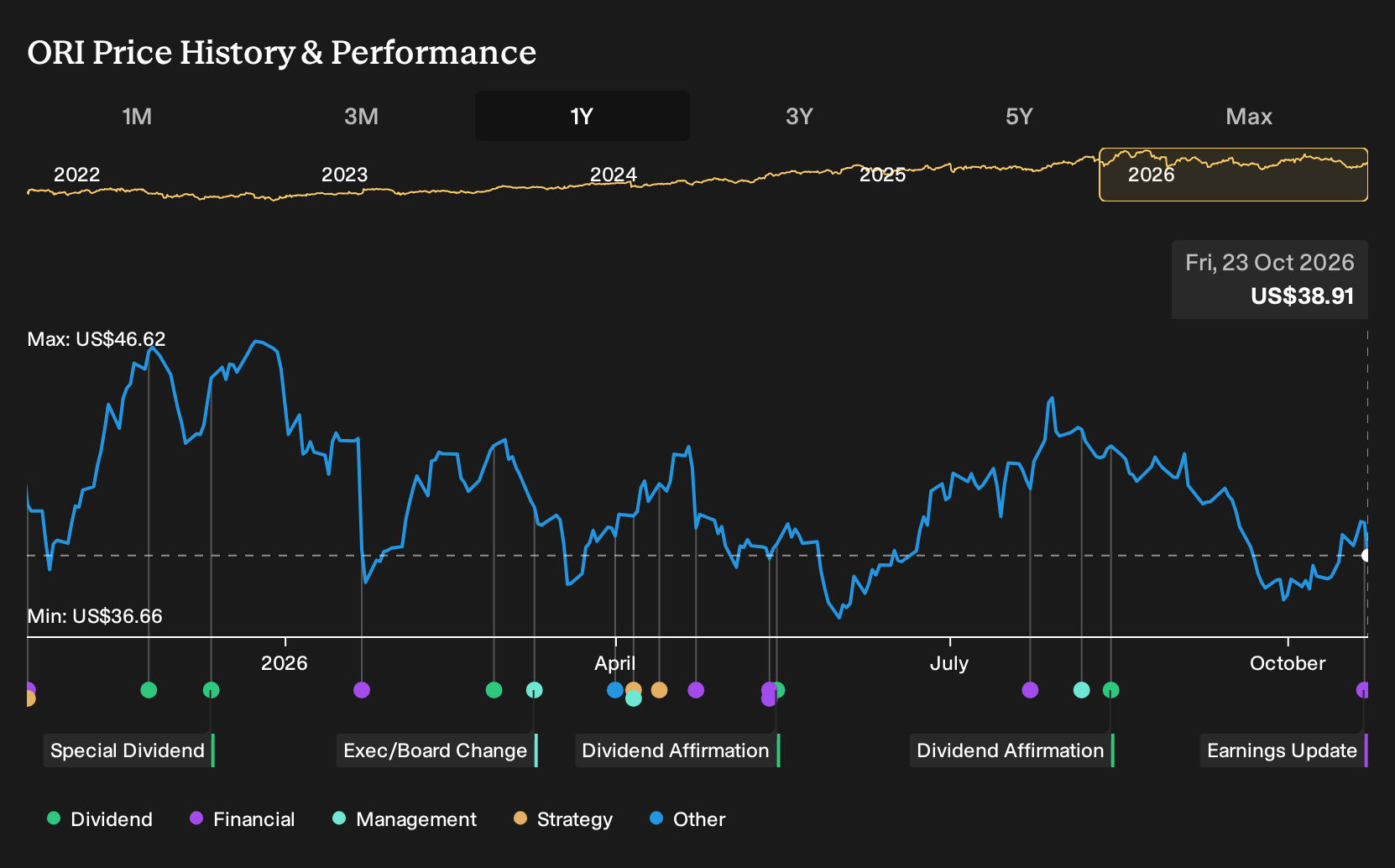Click the highlighted 2026 range selector in overview chart

click(x=1234, y=175)
